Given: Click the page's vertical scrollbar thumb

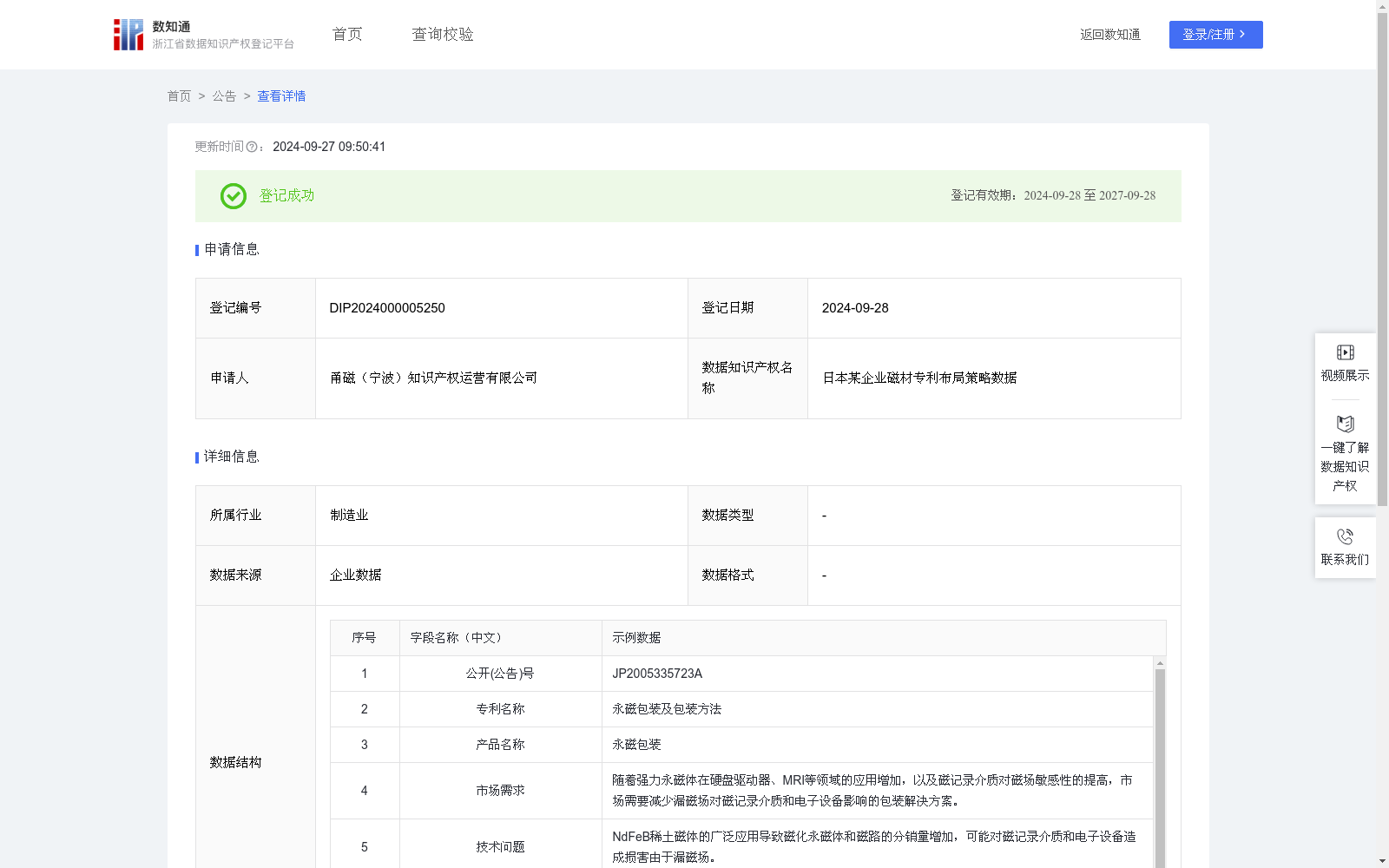Looking at the screenshot, I should 1382,258.
